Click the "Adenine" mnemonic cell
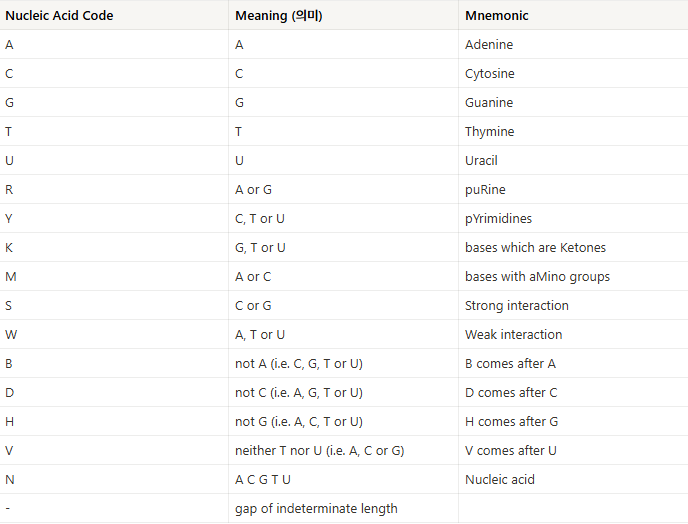 489,45
